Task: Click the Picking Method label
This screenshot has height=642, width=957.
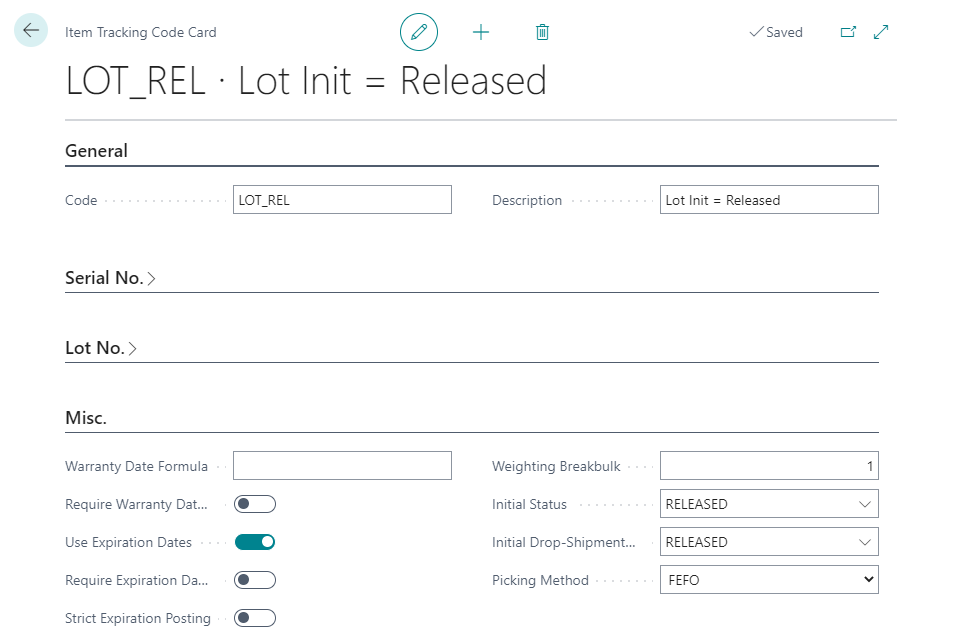Action: (x=540, y=580)
